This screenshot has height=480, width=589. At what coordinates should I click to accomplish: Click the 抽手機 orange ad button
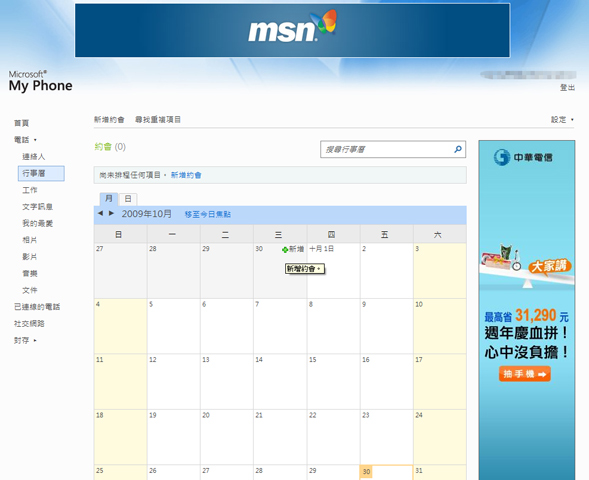click(524, 374)
